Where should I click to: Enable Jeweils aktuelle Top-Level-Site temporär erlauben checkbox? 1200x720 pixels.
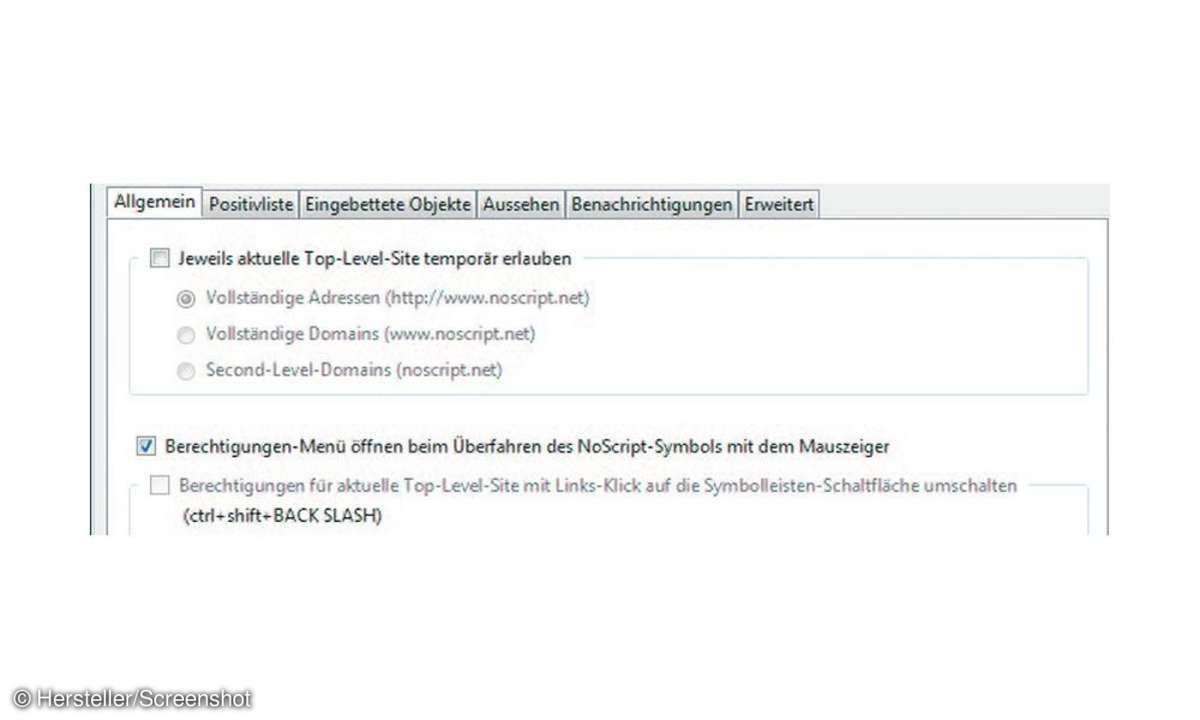[x=160, y=259]
